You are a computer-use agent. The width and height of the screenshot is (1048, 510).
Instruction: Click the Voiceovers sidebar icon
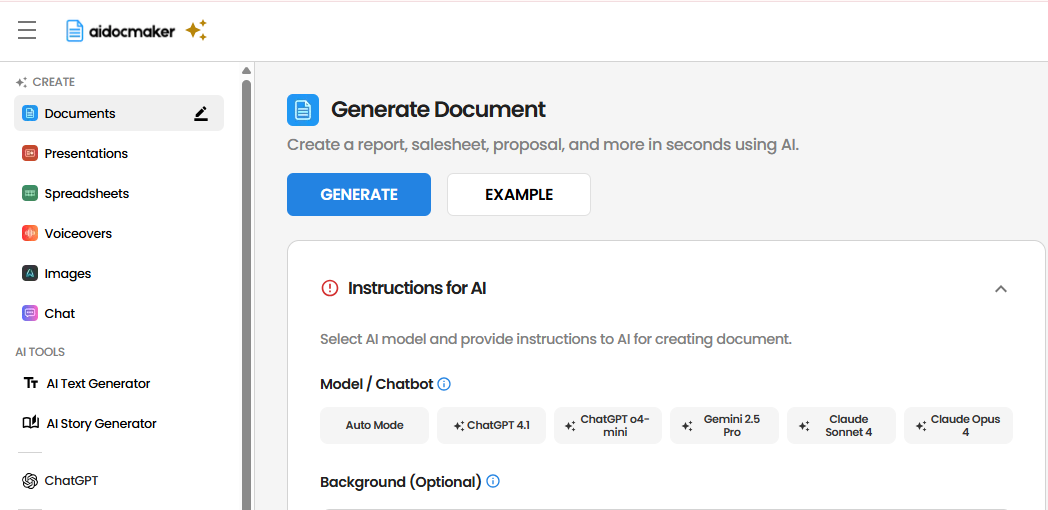(30, 233)
